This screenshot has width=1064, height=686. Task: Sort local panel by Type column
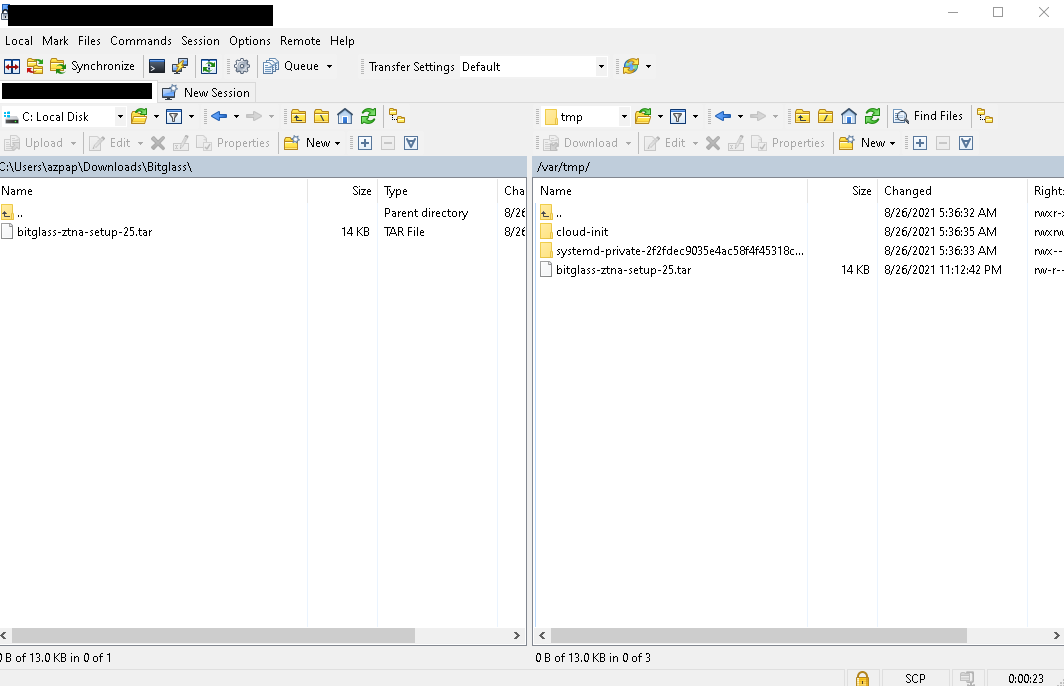pos(437,191)
